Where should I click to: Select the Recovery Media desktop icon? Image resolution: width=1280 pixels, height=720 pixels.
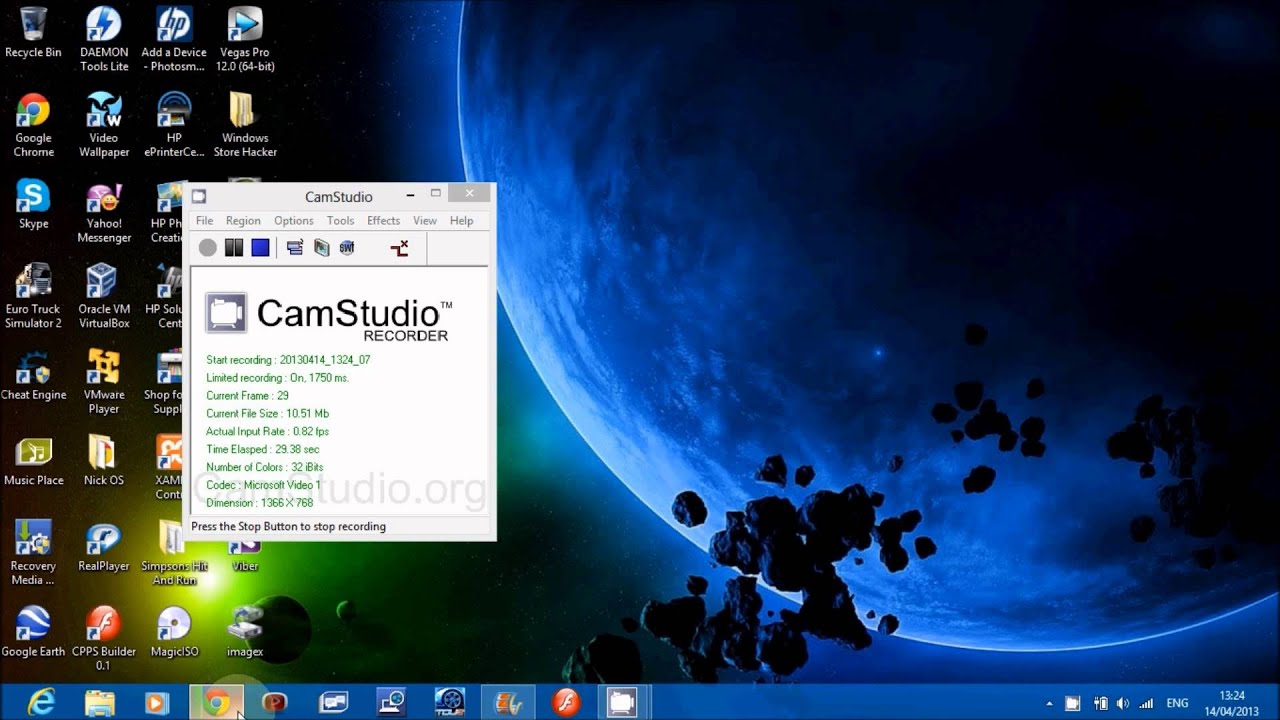(33, 553)
